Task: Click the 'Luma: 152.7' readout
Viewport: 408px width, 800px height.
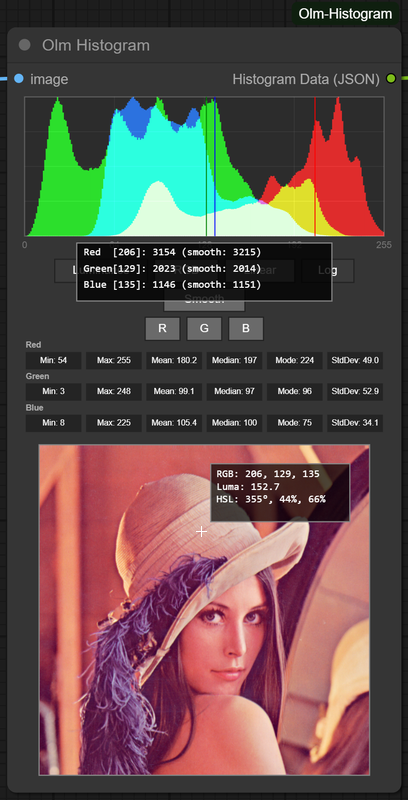Action: point(248,486)
